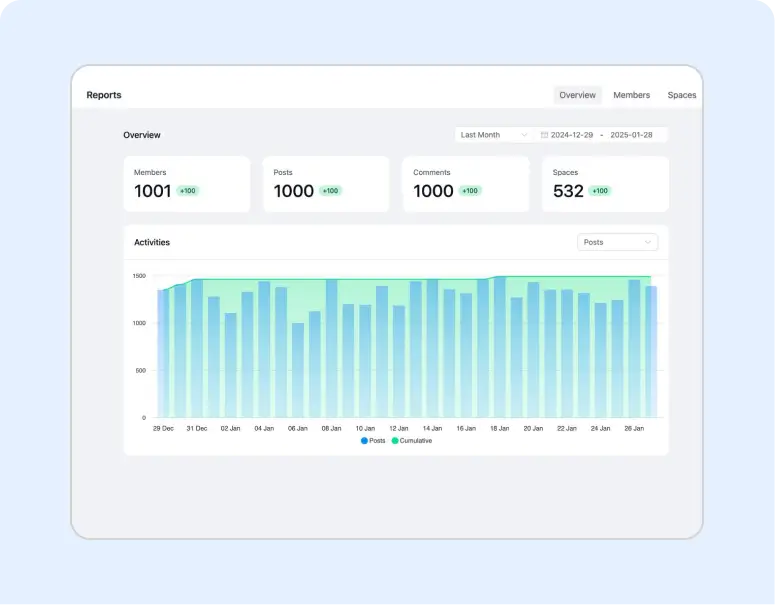Expand the Activities Posts metric dropdown
The image size is (775, 605).
[x=617, y=242]
